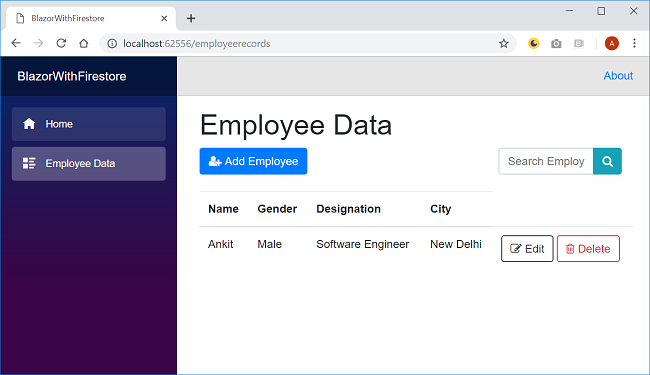
Task: View site information icon in address bar
Action: click(x=112, y=44)
